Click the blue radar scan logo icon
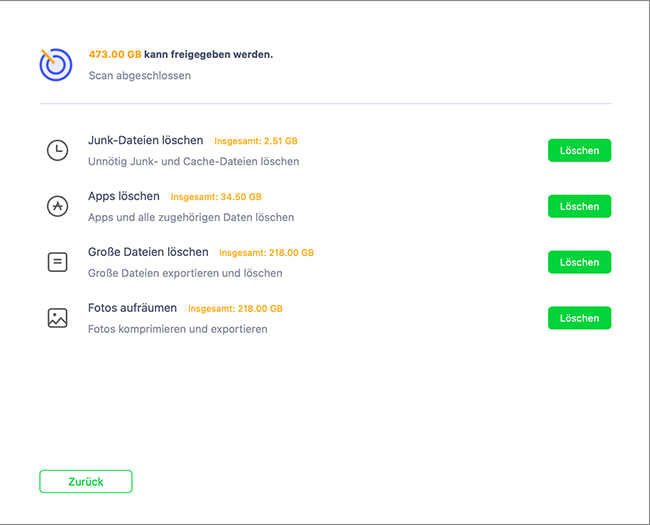This screenshot has width=650, height=525. (x=55, y=64)
